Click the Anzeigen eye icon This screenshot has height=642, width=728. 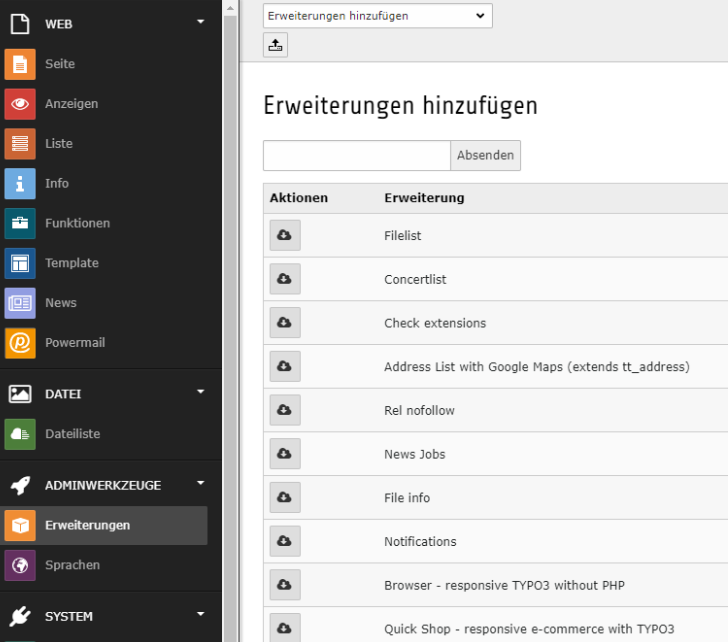[20, 104]
